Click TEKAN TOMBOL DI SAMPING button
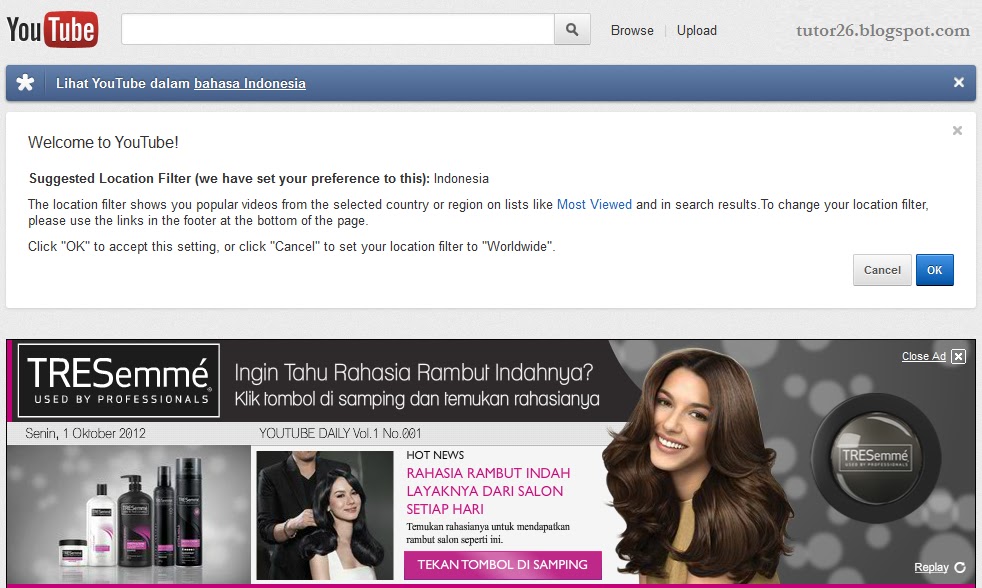Viewport: 982px width, 588px height. [502, 565]
